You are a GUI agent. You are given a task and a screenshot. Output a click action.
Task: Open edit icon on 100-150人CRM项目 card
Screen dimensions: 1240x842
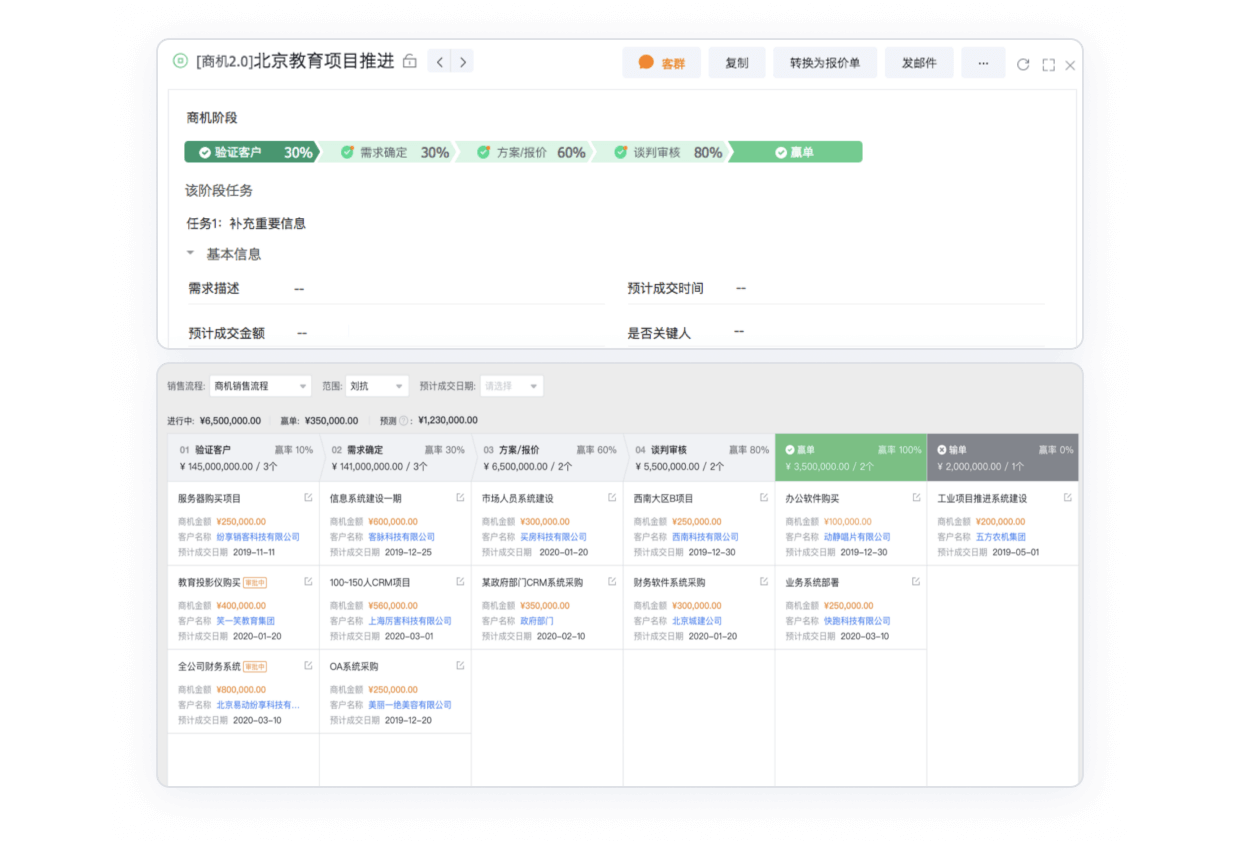tap(460, 581)
